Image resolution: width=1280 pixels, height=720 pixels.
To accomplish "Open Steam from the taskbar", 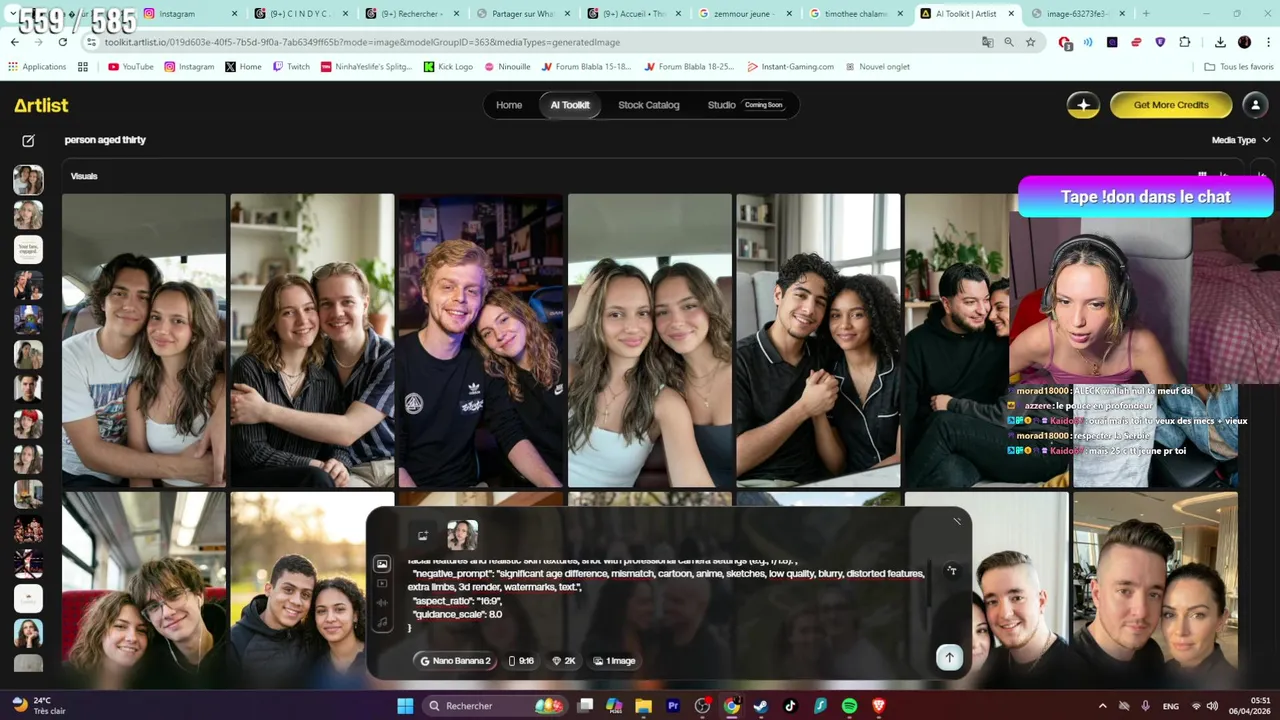I will point(761,706).
